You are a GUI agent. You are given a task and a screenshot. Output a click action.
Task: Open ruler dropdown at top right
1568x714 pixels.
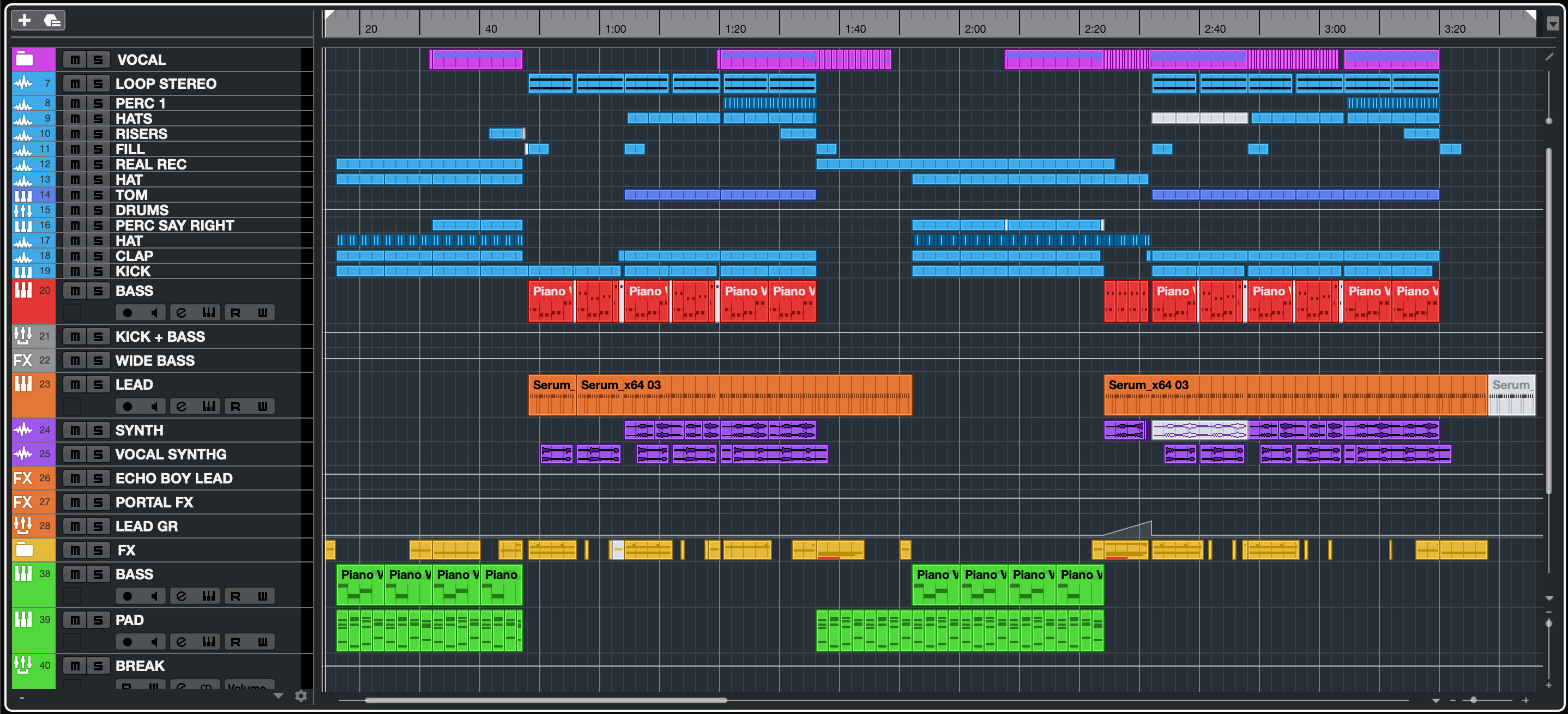click(x=1553, y=24)
